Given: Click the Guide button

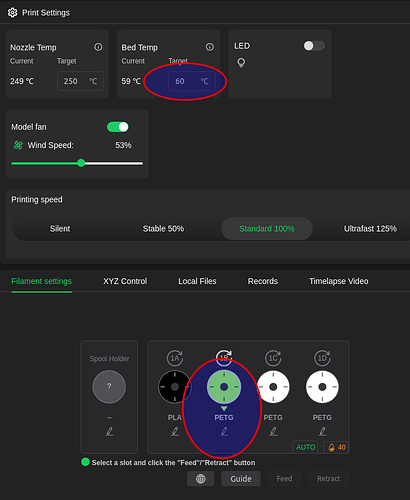Looking at the screenshot, I should (x=241, y=479).
